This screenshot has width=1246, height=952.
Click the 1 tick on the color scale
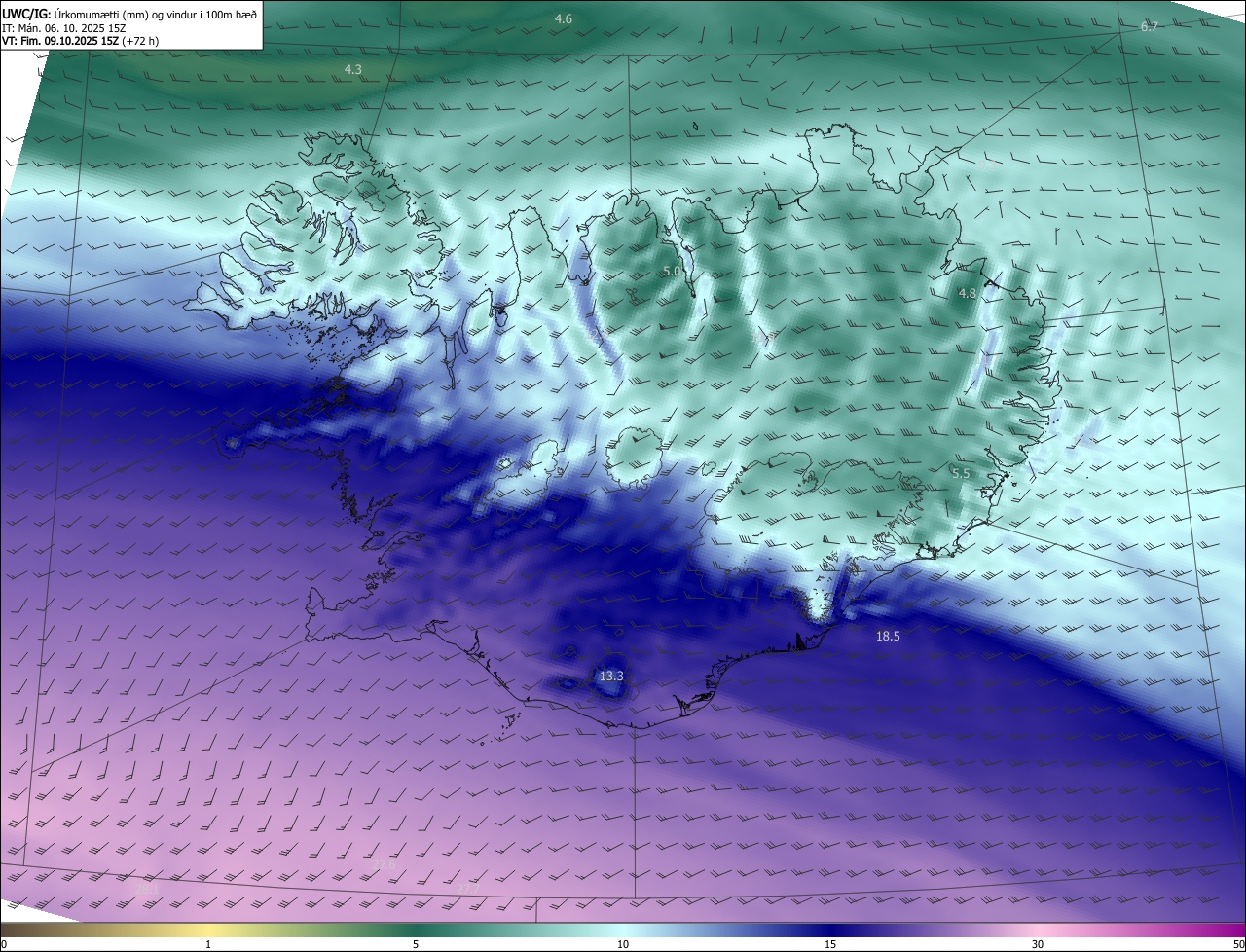point(208,944)
